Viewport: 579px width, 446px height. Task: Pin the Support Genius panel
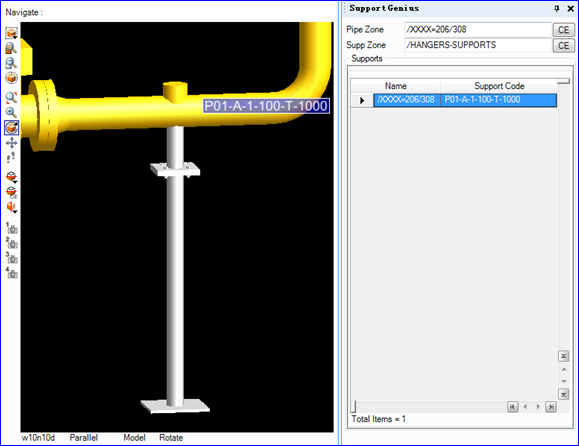pyautogui.click(x=557, y=8)
